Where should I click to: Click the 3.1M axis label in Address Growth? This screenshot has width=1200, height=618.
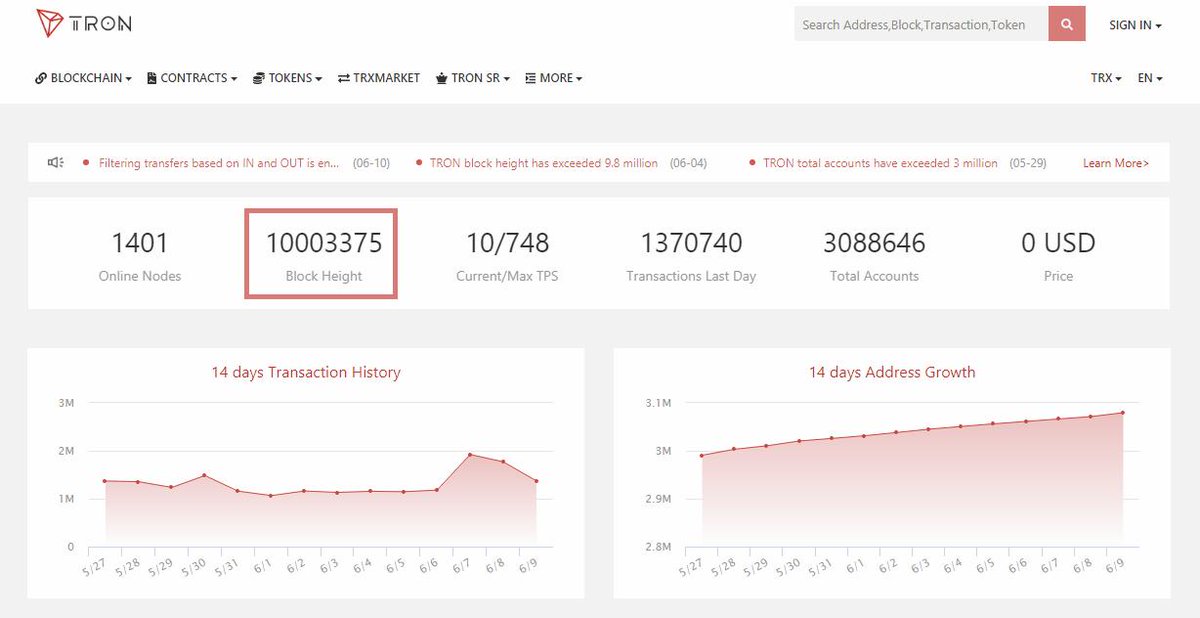(x=657, y=403)
